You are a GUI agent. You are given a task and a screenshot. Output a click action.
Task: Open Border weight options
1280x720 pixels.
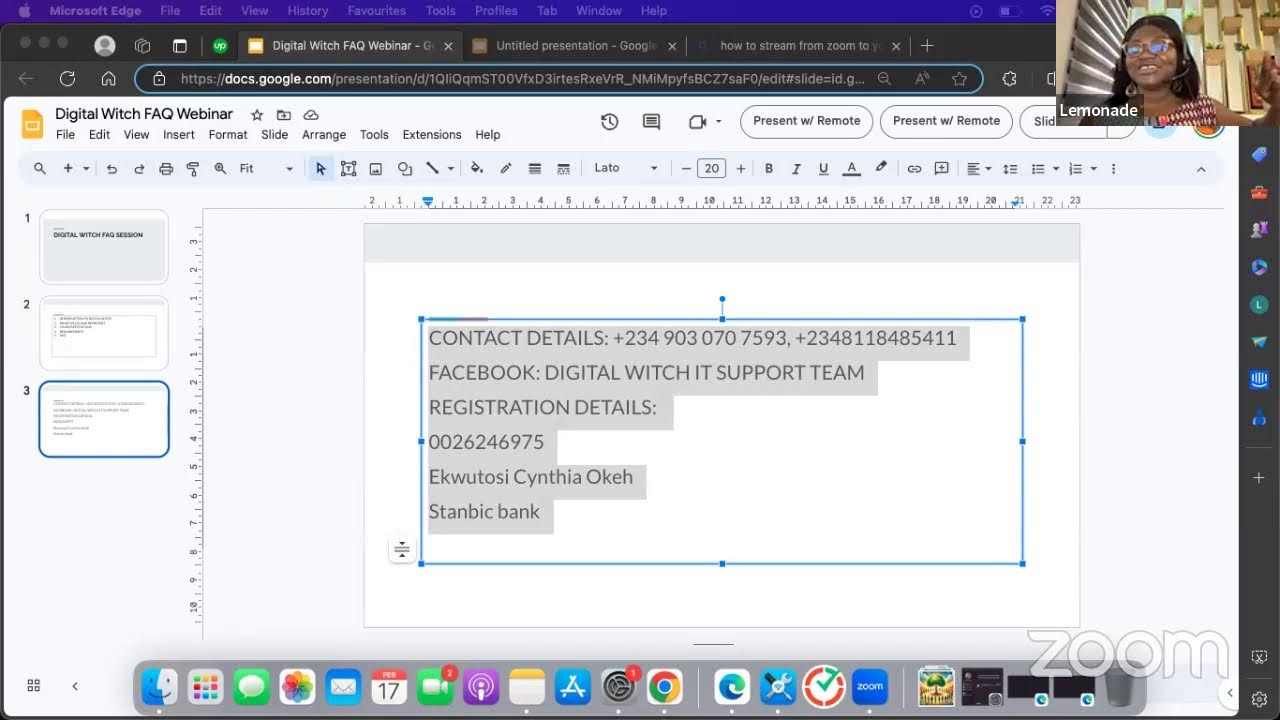[x=535, y=169]
